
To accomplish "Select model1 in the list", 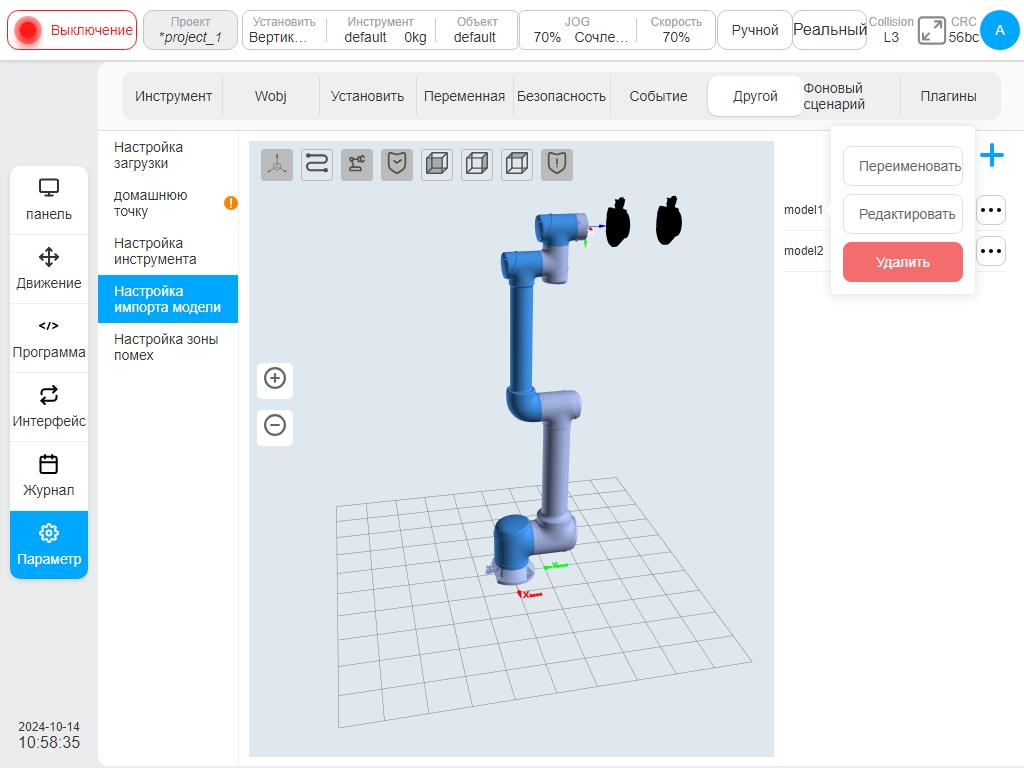I will [x=803, y=210].
